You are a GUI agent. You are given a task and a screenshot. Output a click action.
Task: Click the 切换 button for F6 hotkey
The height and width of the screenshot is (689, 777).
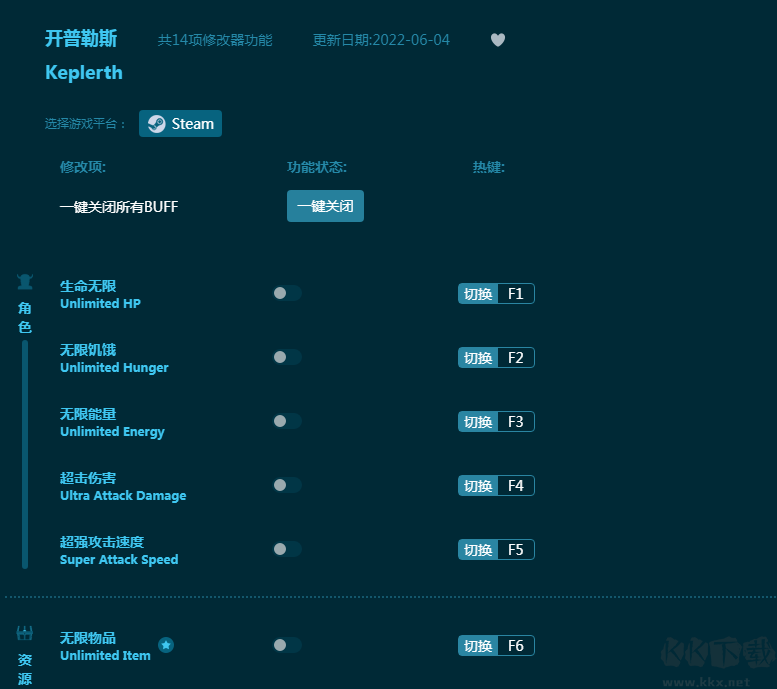point(478,645)
